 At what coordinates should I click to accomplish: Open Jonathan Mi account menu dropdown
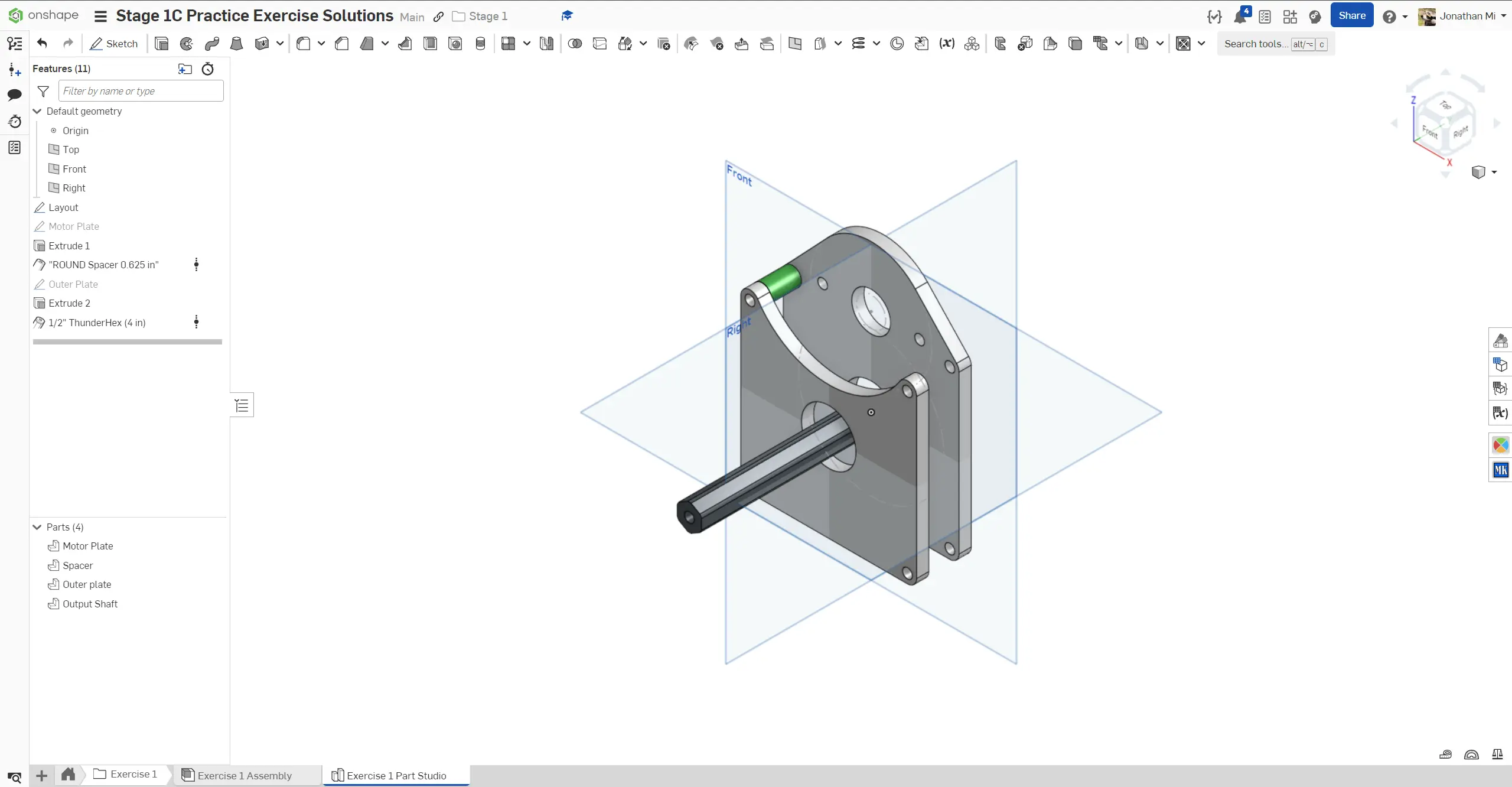pyautogui.click(x=1504, y=17)
